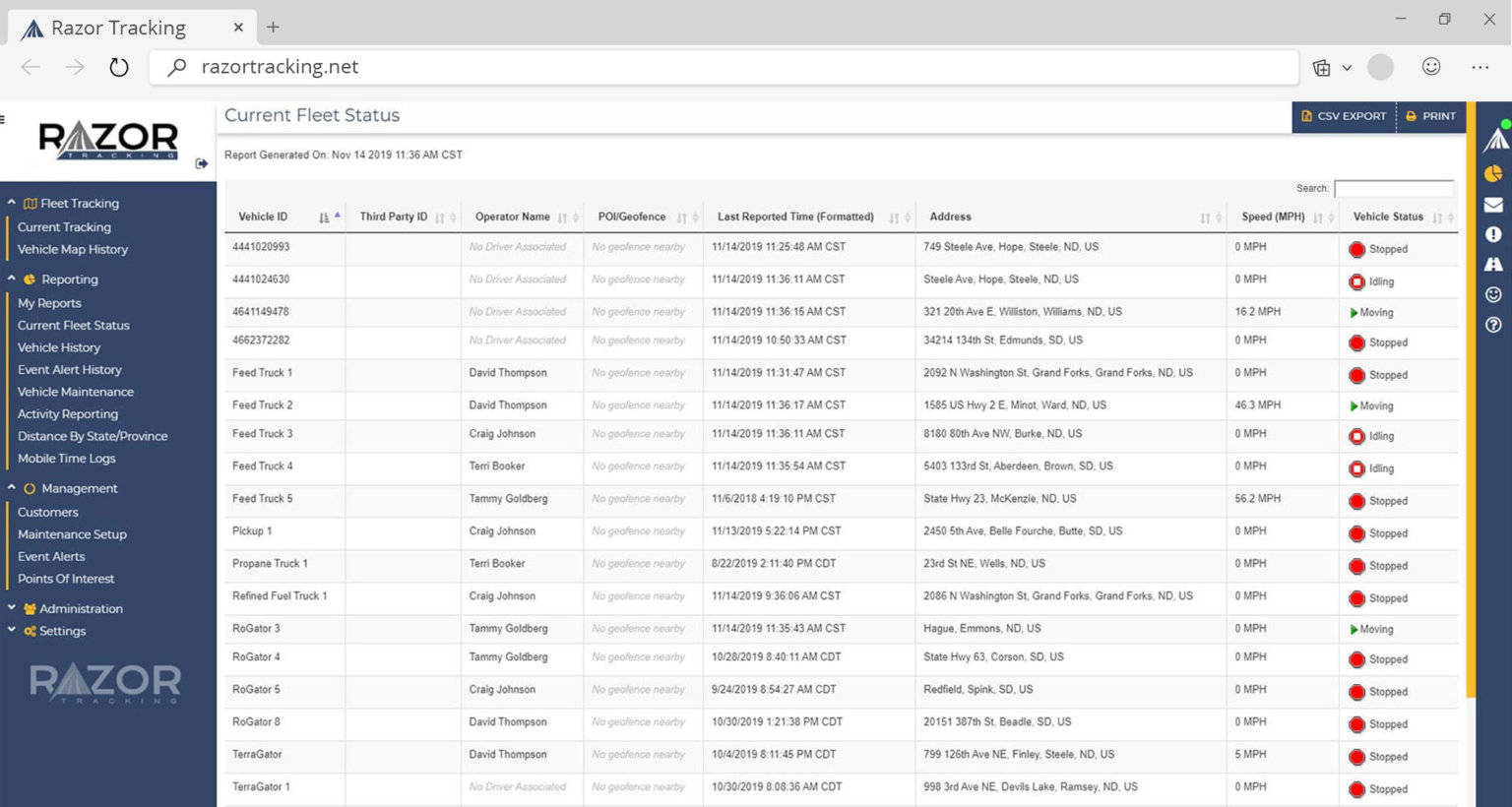Click the binoculars icon in right sidebar

point(1493,264)
